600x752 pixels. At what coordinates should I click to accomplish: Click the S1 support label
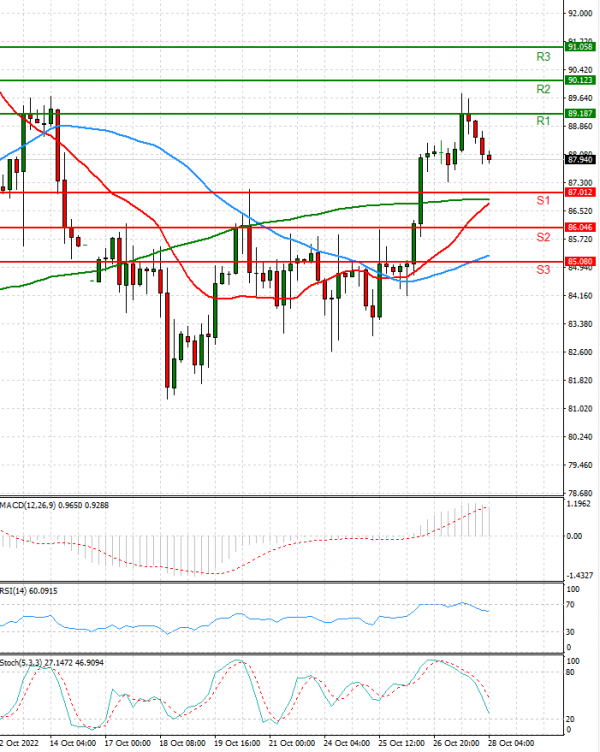[x=543, y=200]
